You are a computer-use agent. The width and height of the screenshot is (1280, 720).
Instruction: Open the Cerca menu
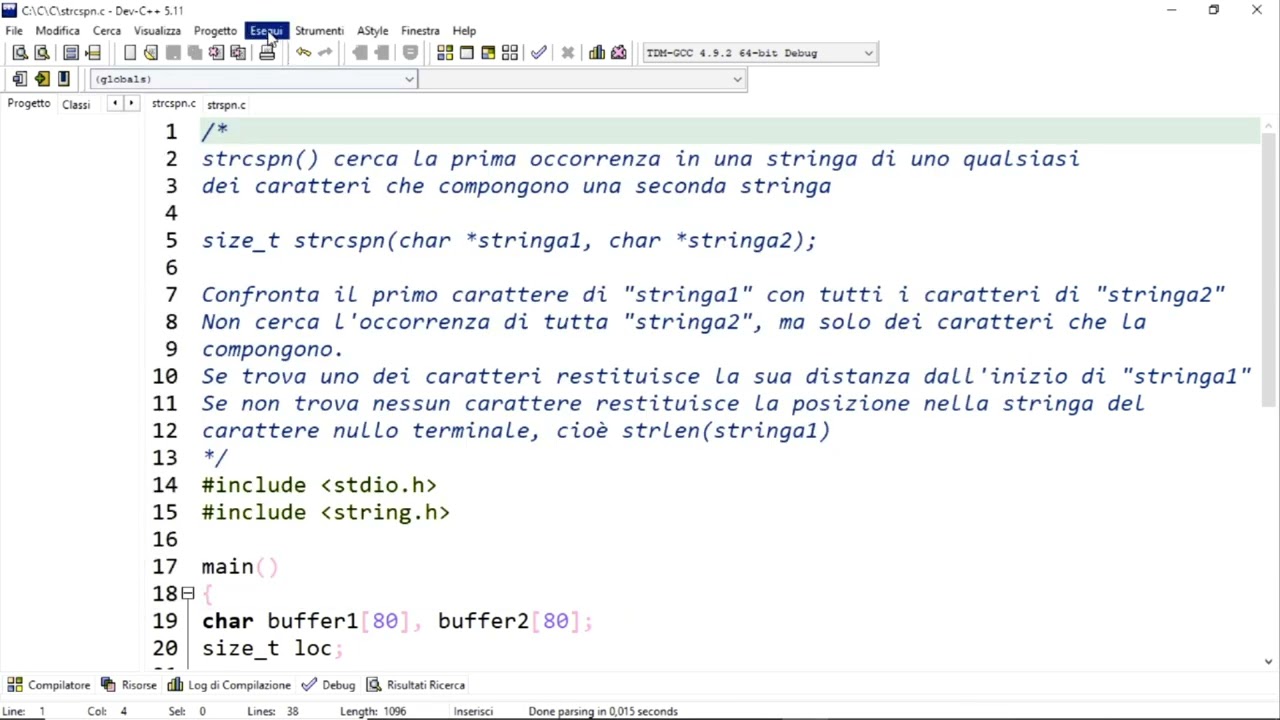pos(107,31)
